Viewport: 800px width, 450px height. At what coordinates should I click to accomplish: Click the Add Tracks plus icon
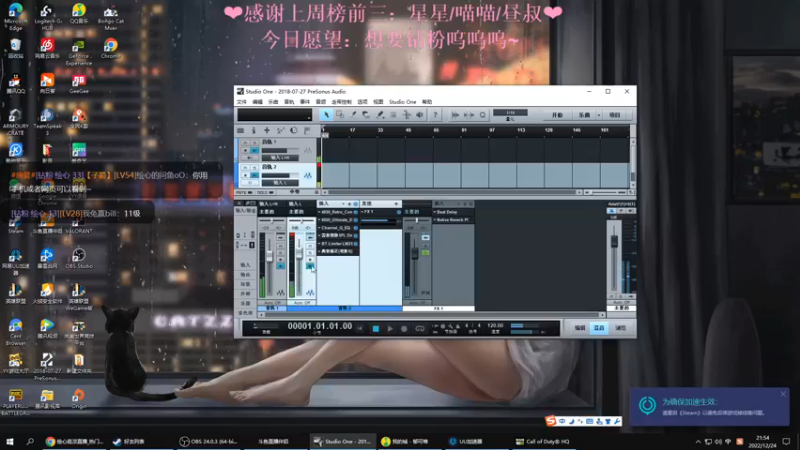pyautogui.click(x=267, y=130)
